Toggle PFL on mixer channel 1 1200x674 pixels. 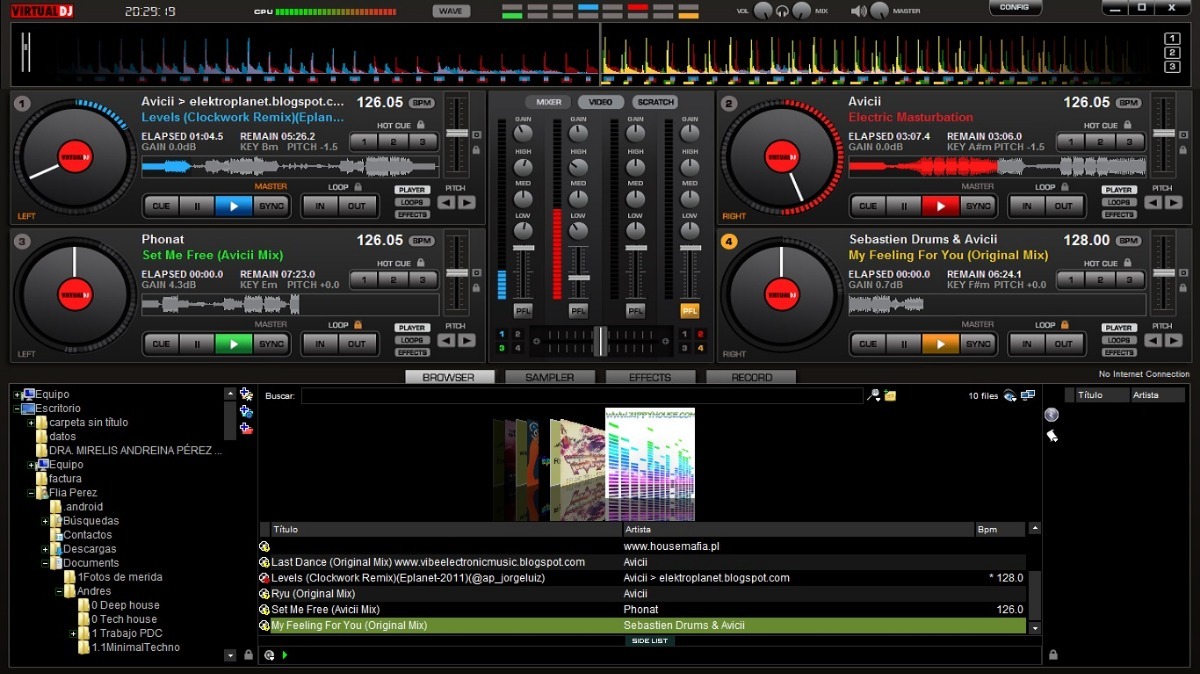[523, 311]
